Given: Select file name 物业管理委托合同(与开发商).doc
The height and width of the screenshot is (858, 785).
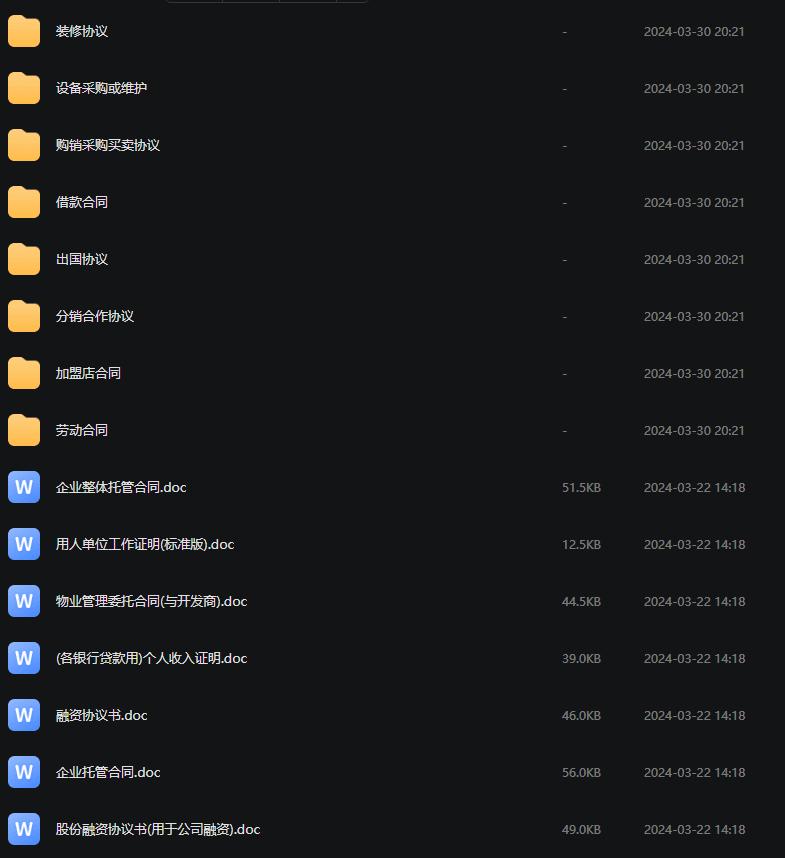Looking at the screenshot, I should tap(152, 601).
